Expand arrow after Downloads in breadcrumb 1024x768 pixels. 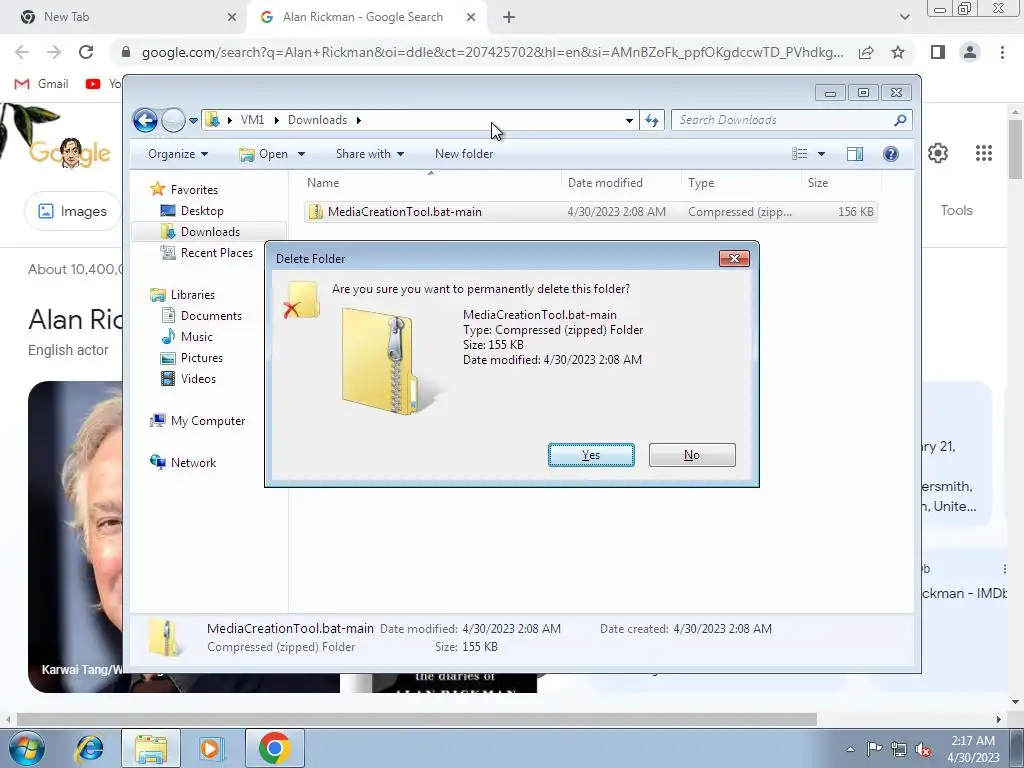click(359, 120)
